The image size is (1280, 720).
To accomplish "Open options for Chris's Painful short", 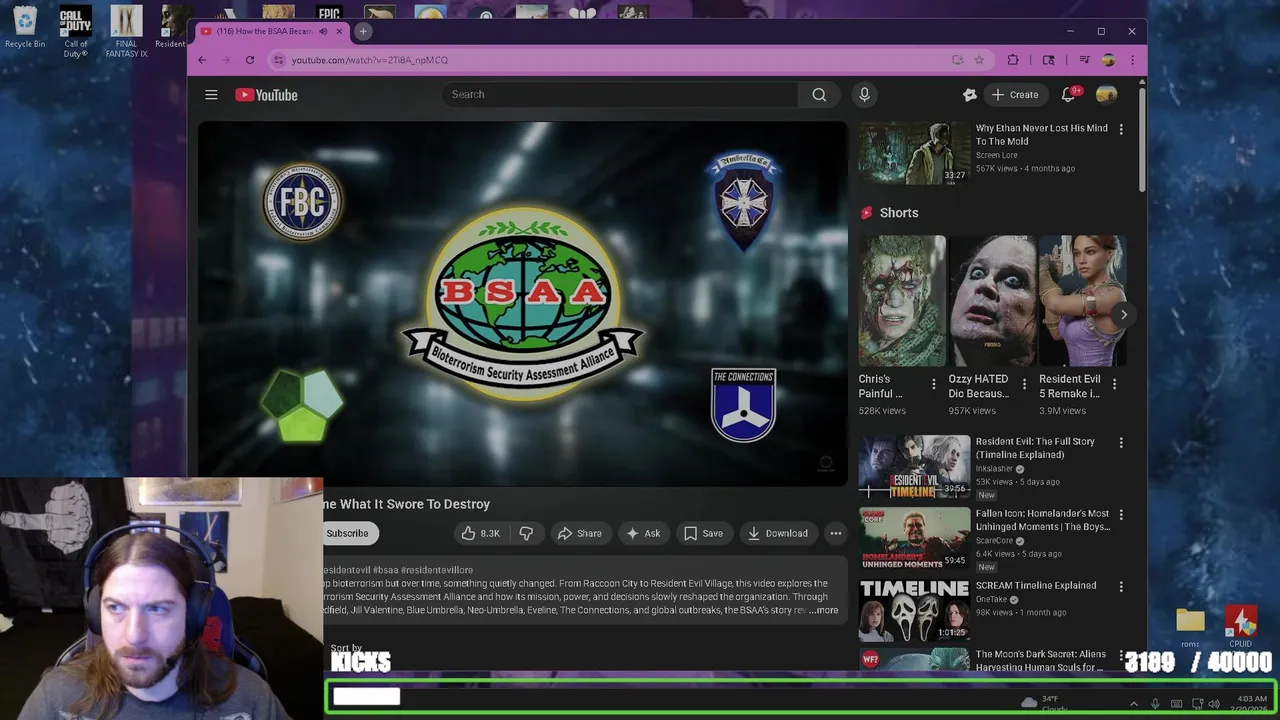I will point(934,384).
